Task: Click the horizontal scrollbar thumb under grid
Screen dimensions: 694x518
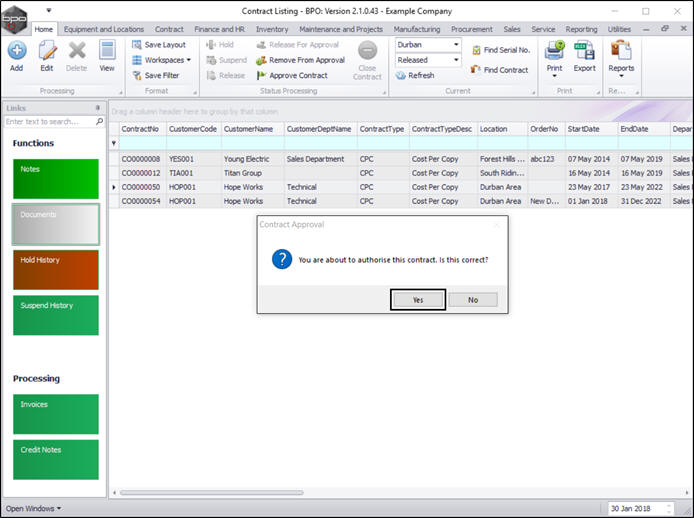Action: coord(212,492)
